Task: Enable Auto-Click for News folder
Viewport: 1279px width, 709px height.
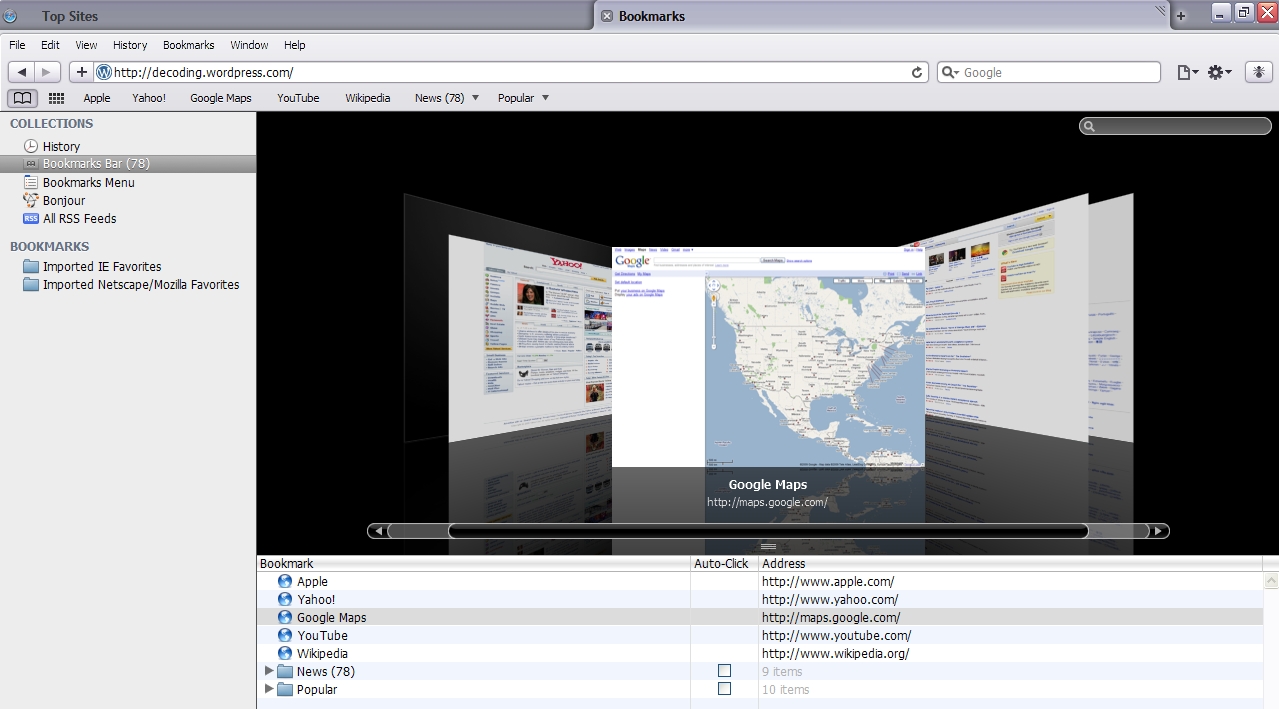Action: tap(724, 671)
